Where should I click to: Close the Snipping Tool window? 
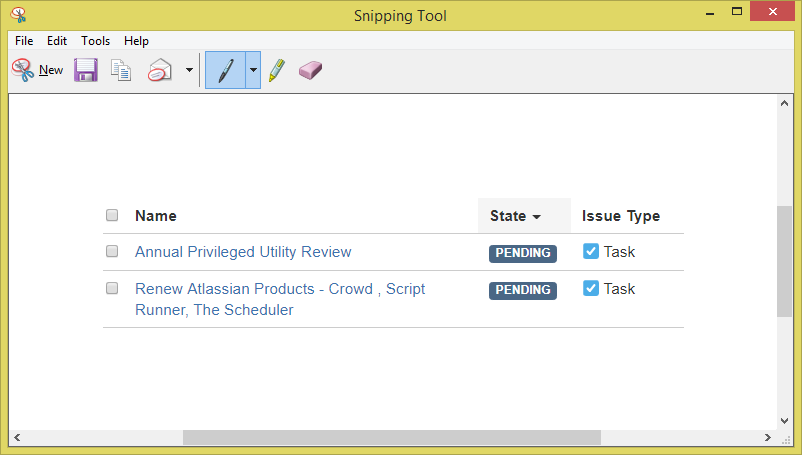click(x=773, y=11)
